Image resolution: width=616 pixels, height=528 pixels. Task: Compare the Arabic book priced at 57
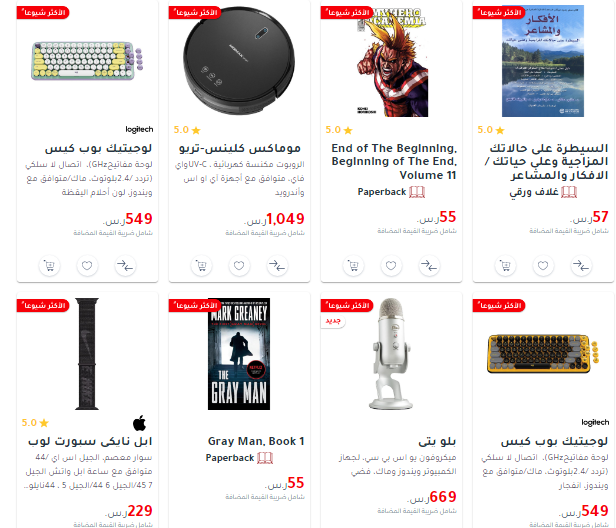pos(581,266)
